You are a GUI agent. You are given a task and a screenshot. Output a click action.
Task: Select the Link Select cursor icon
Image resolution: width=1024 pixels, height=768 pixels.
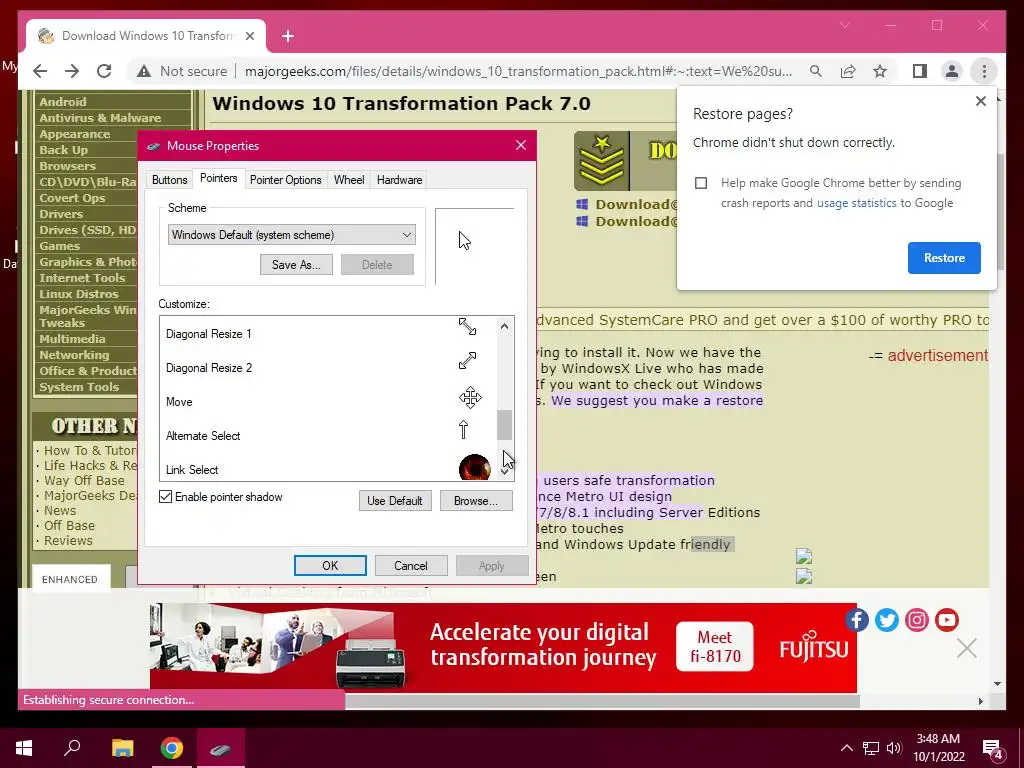pyautogui.click(x=474, y=468)
